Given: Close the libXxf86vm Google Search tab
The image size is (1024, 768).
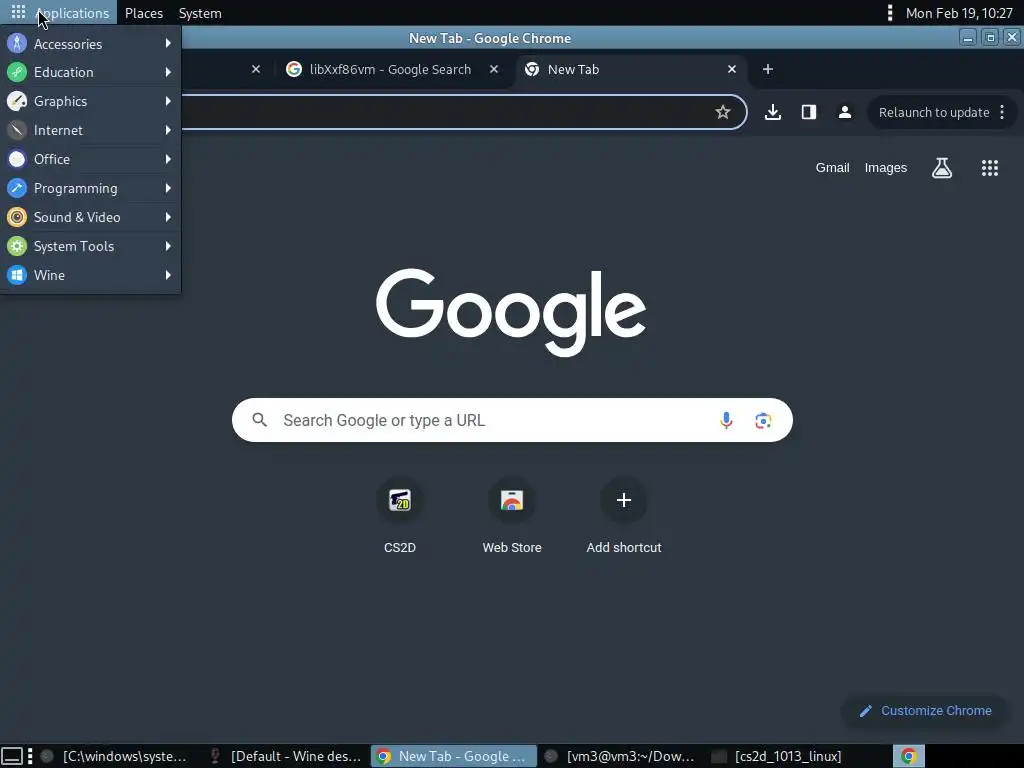Looking at the screenshot, I should pyautogui.click(x=494, y=69).
